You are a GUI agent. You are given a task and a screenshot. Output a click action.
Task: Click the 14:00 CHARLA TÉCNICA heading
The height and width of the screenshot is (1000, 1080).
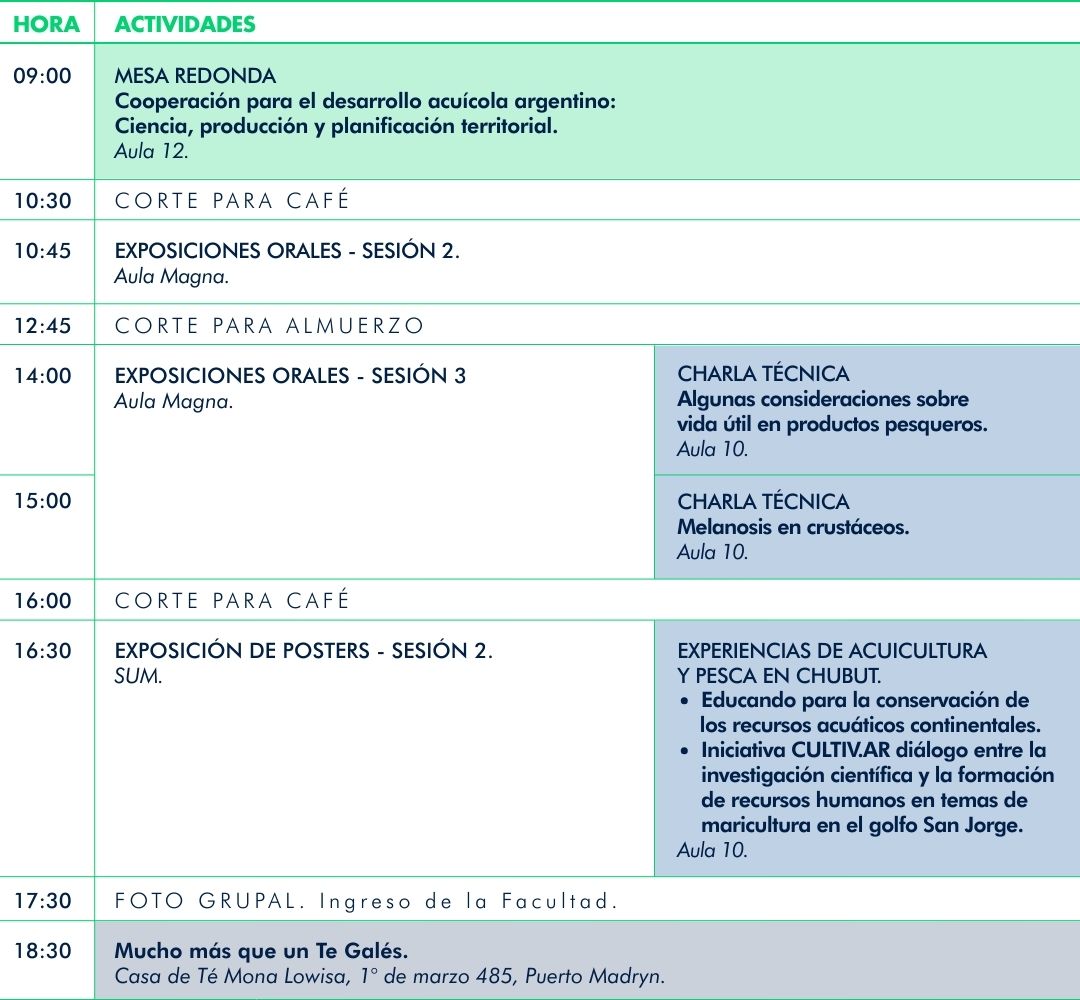click(763, 374)
